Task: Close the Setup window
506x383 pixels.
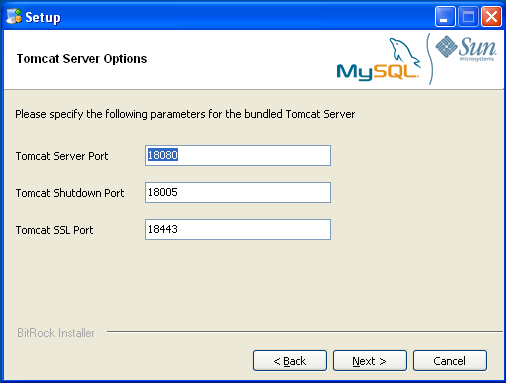Action: click(491, 16)
